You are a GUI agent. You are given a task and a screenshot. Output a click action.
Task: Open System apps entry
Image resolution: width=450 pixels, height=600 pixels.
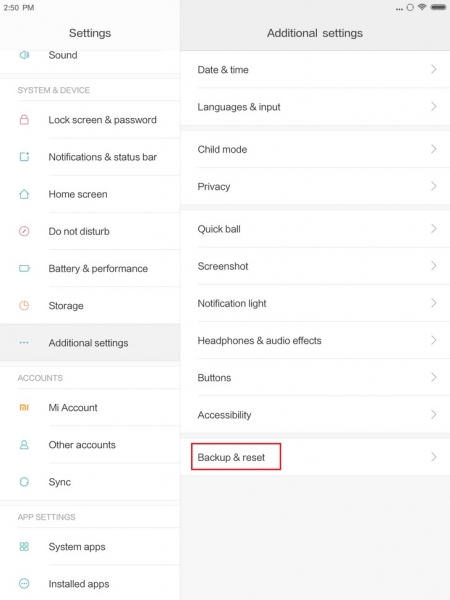tap(90, 546)
